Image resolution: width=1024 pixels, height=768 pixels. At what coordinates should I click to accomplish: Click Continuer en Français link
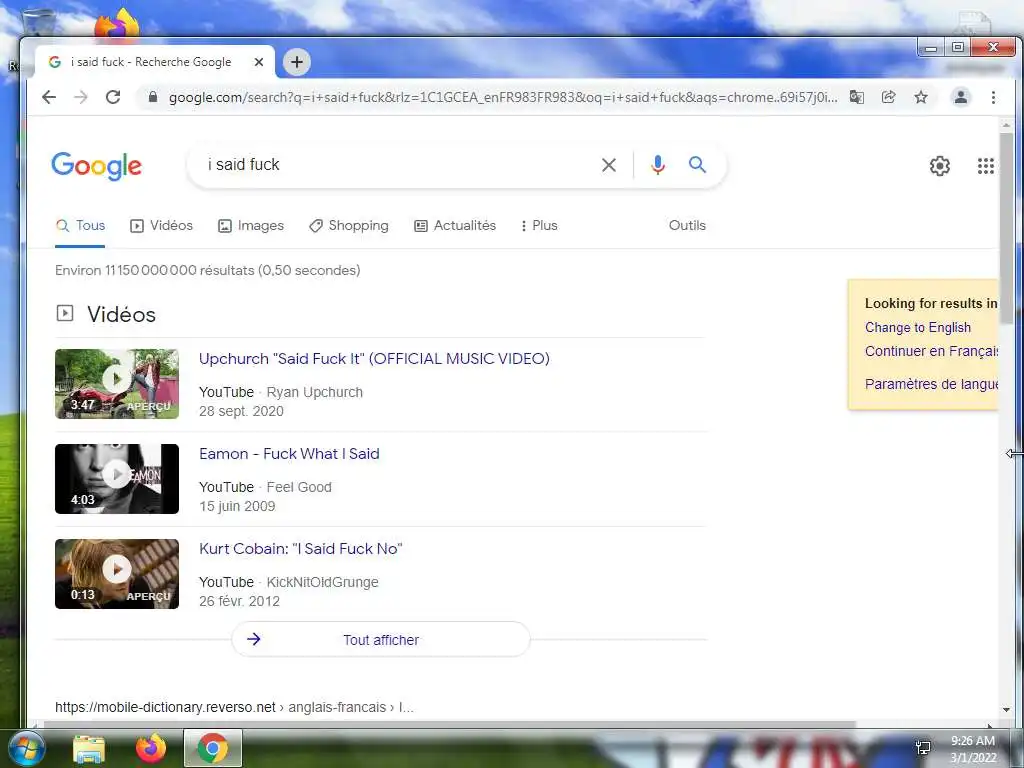click(931, 351)
